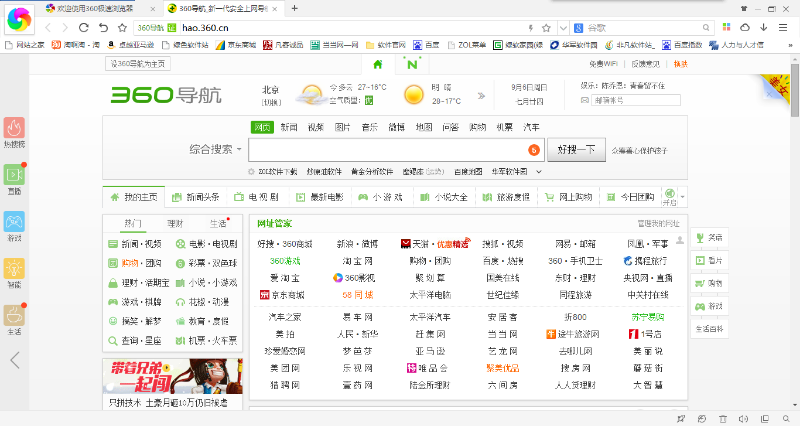Select the 新闻 search category tab
This screenshot has width=801, height=428.
click(288, 127)
